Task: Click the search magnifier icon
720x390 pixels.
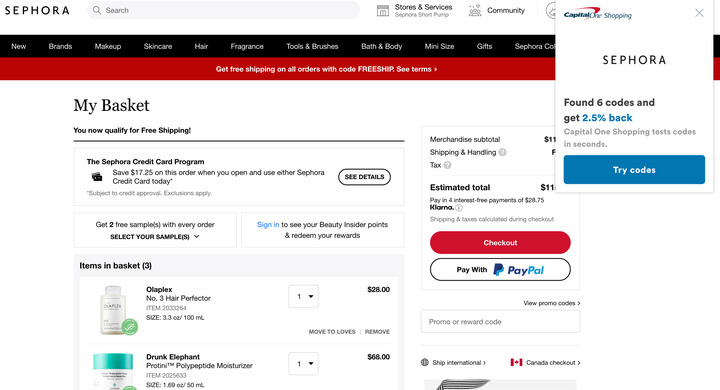Action: pos(96,10)
